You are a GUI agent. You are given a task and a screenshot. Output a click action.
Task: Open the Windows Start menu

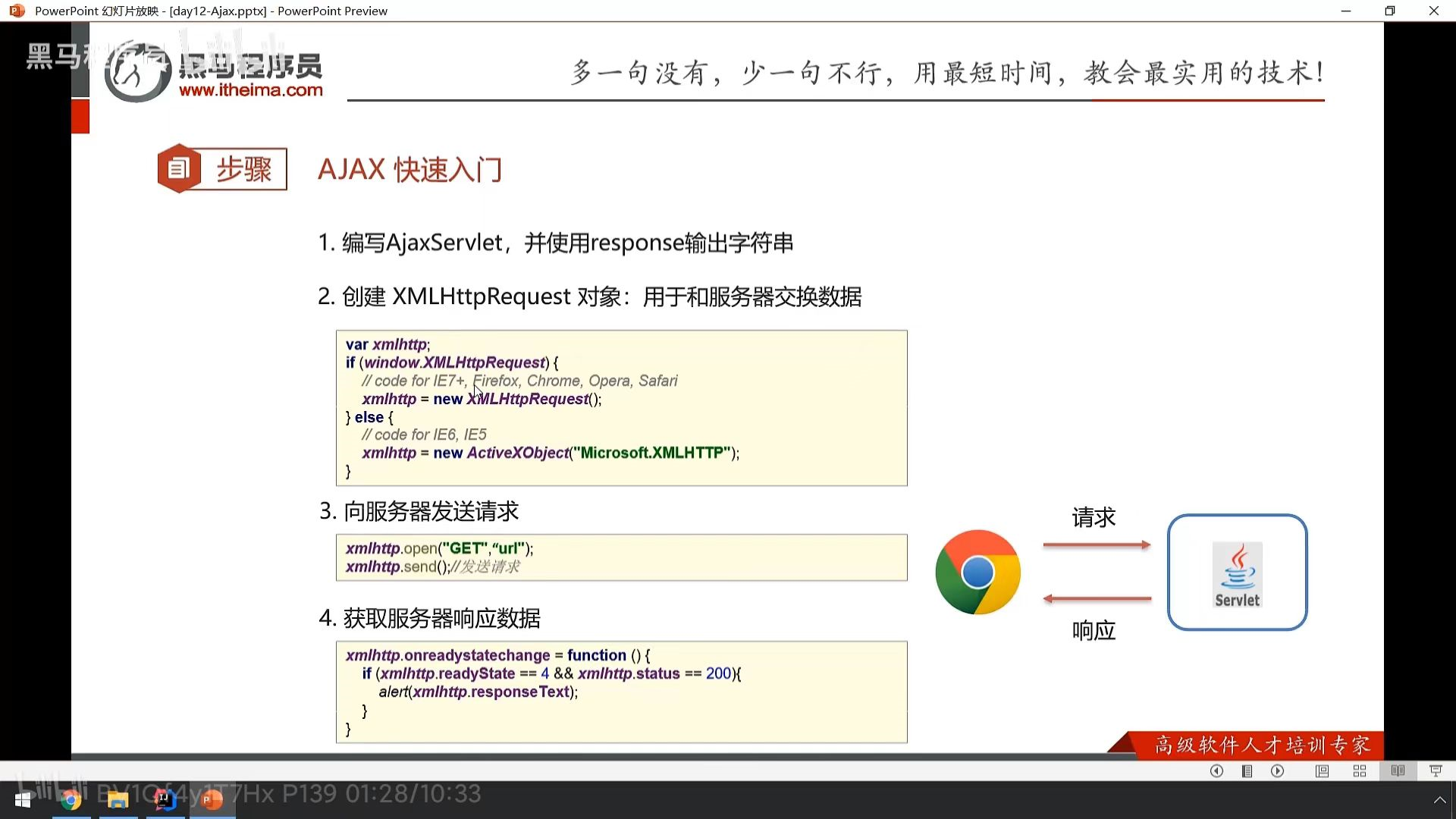pos(23,800)
